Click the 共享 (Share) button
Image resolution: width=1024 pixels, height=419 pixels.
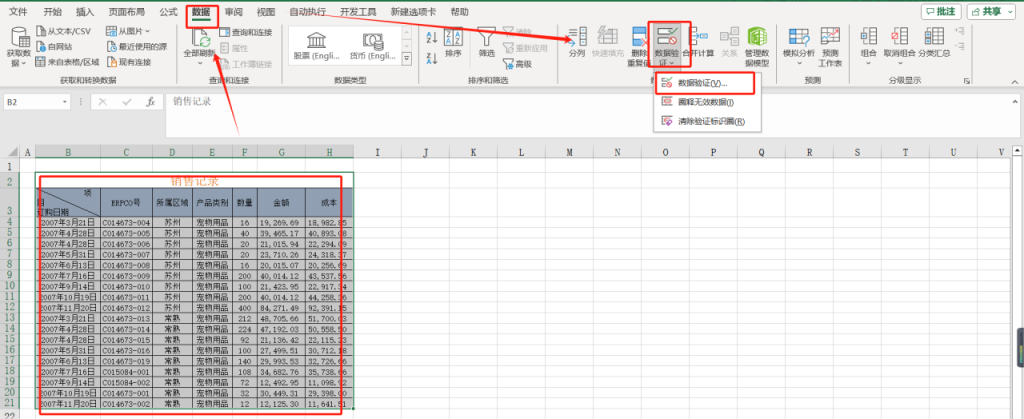990,11
